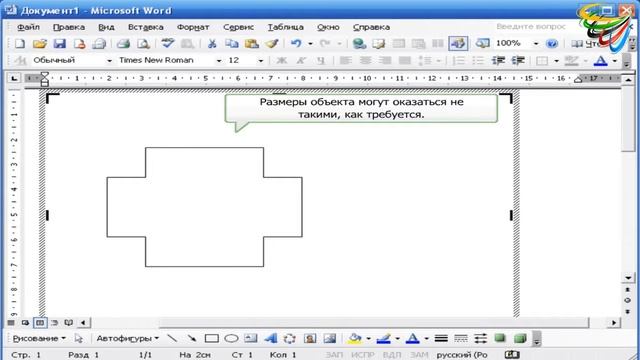The height and width of the screenshot is (360, 640).
Task: Insert a diagram or organization chart
Action: click(x=290, y=338)
